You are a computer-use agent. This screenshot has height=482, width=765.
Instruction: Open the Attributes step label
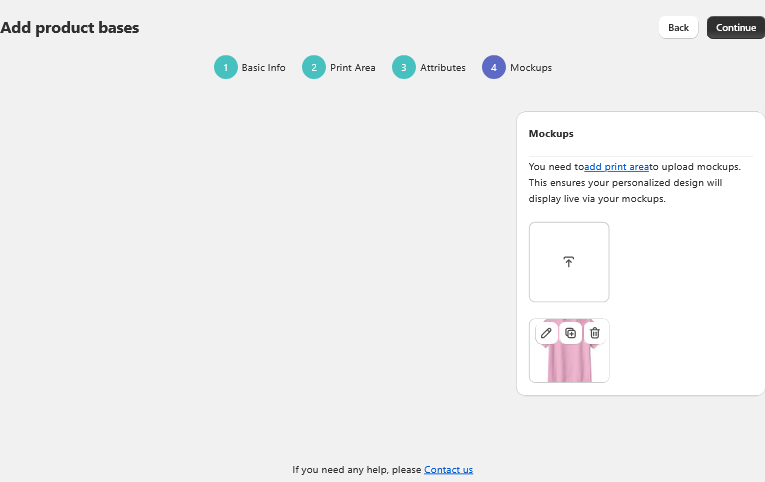(442, 68)
